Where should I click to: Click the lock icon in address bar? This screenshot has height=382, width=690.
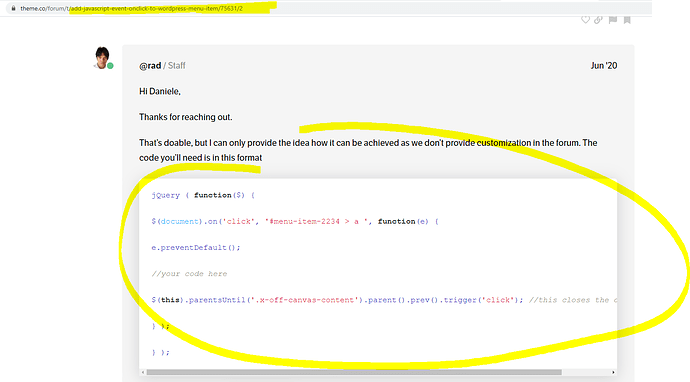tap(14, 8)
